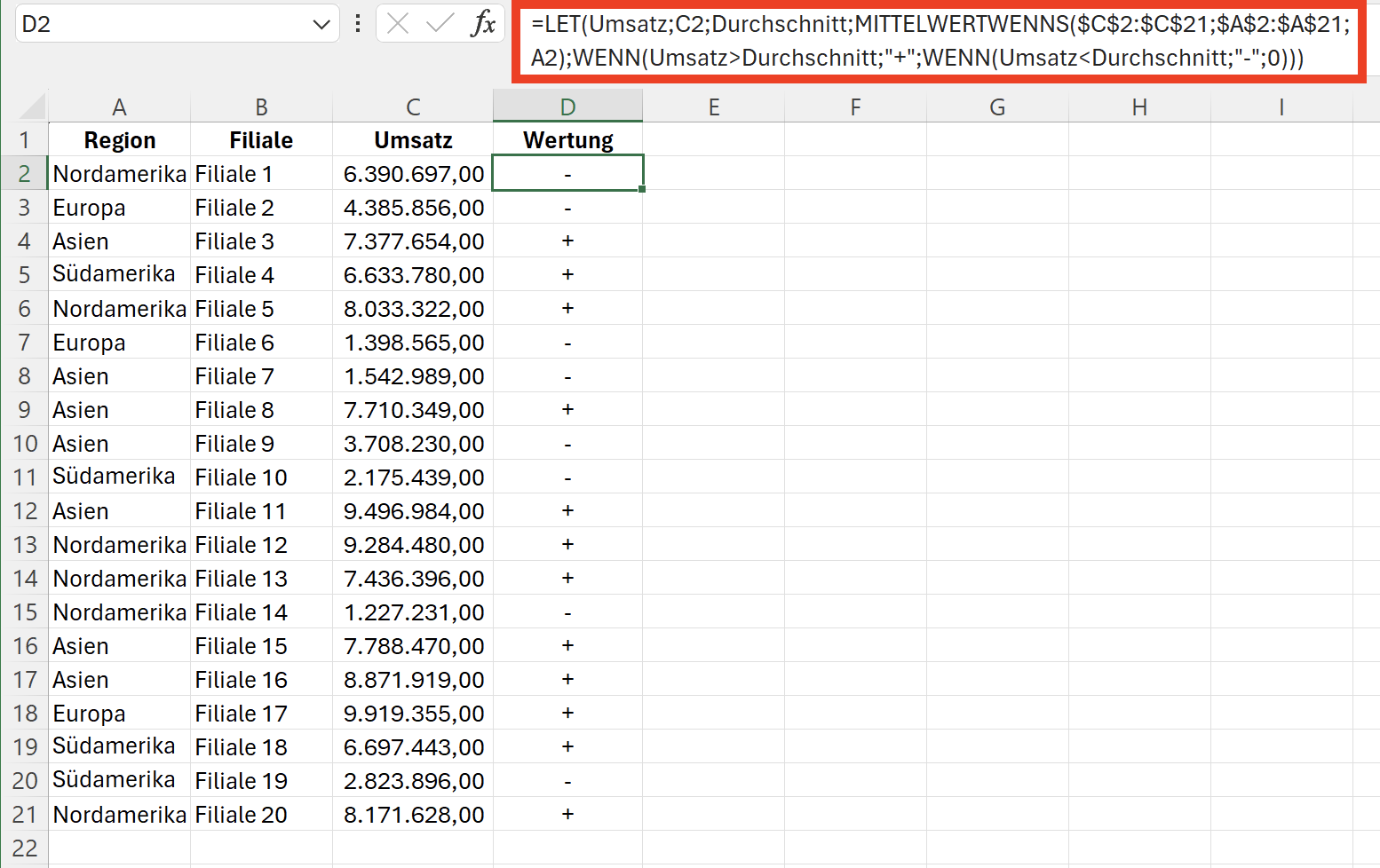This screenshot has height=868, width=1380.
Task: Open the Insert Function fx dialog
Action: pos(483,24)
